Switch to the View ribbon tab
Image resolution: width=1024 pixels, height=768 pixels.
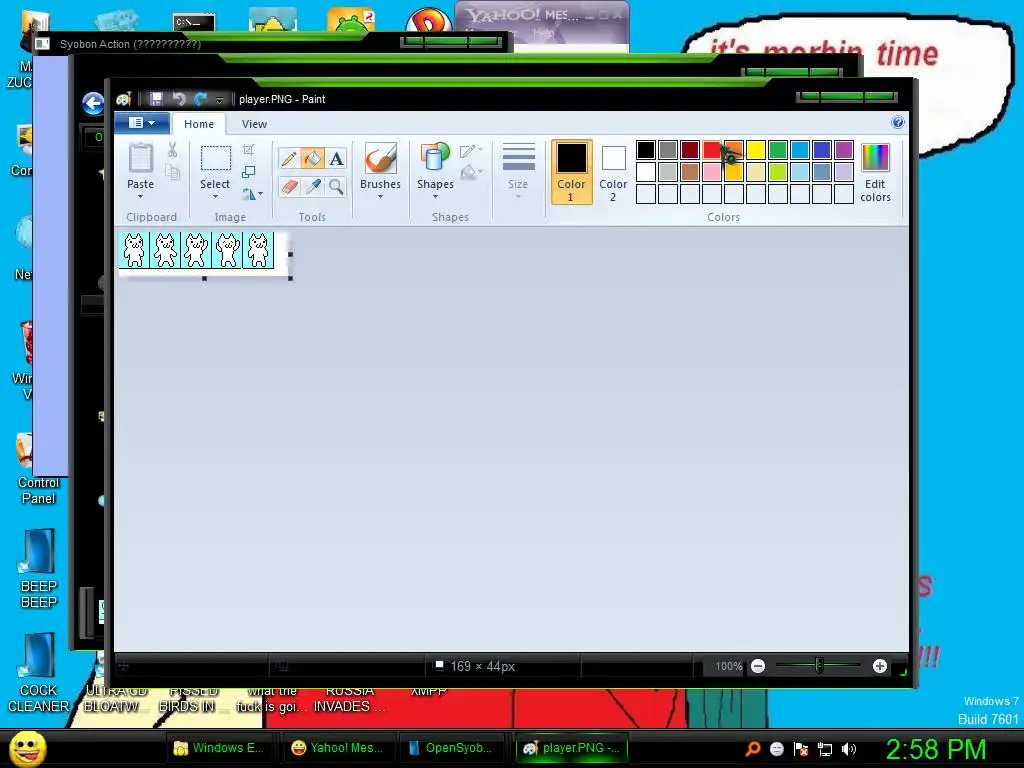click(254, 124)
